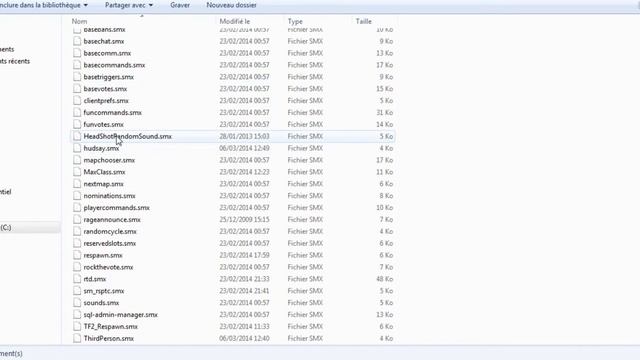This screenshot has height=360, width=640.
Task: Click the file icon beside basecomm.smx
Action: coord(77,53)
